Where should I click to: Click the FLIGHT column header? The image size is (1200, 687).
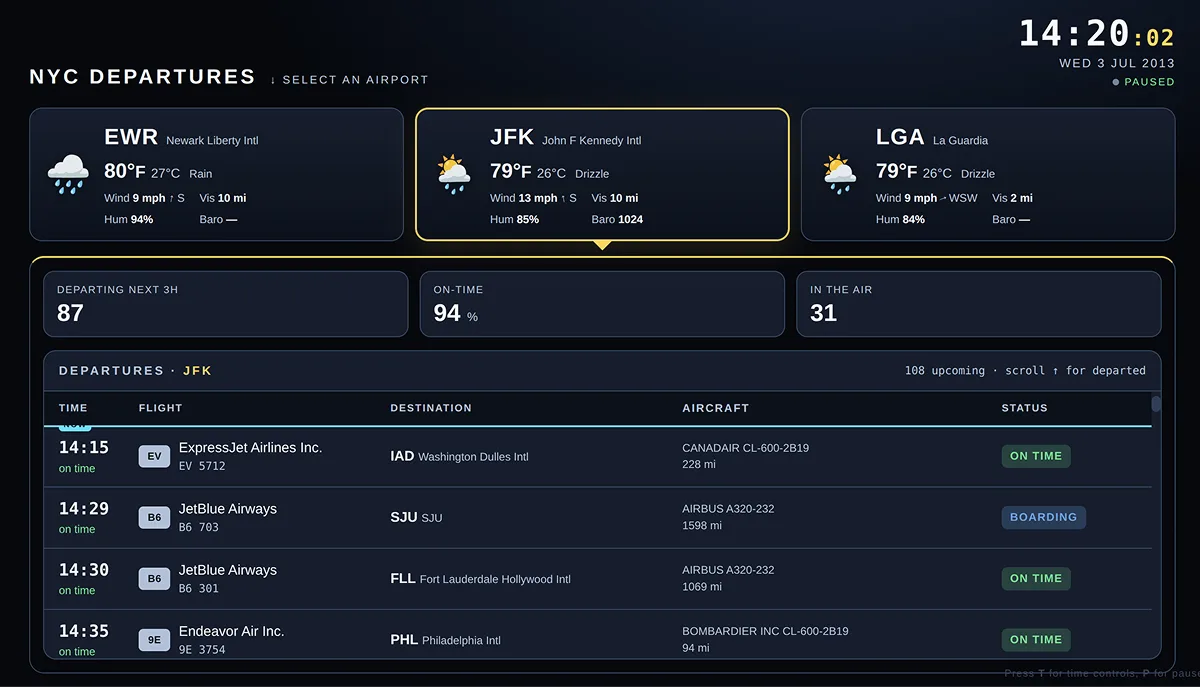click(x=161, y=408)
